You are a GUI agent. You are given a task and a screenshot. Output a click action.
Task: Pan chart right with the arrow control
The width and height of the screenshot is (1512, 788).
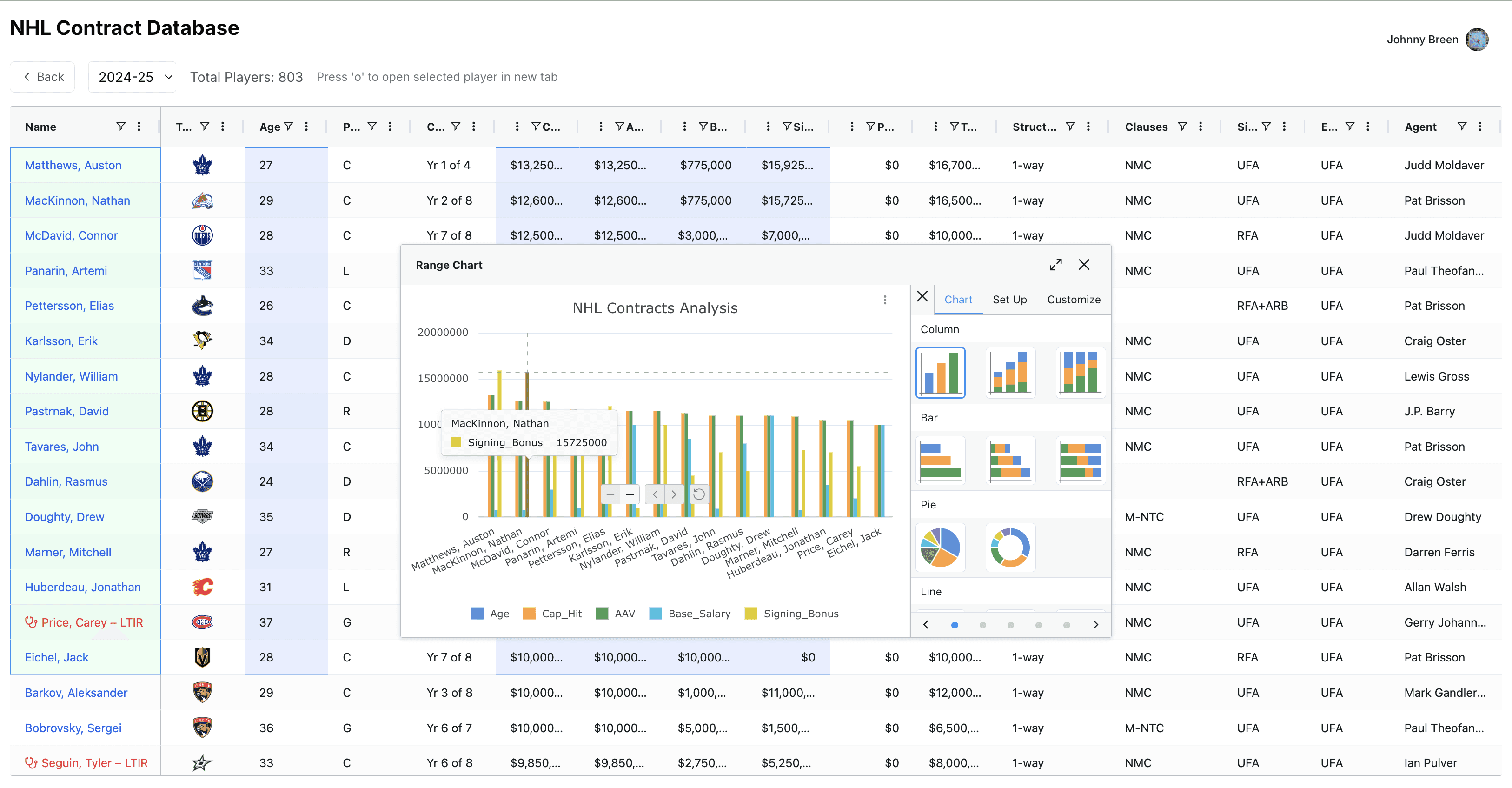coord(674,494)
